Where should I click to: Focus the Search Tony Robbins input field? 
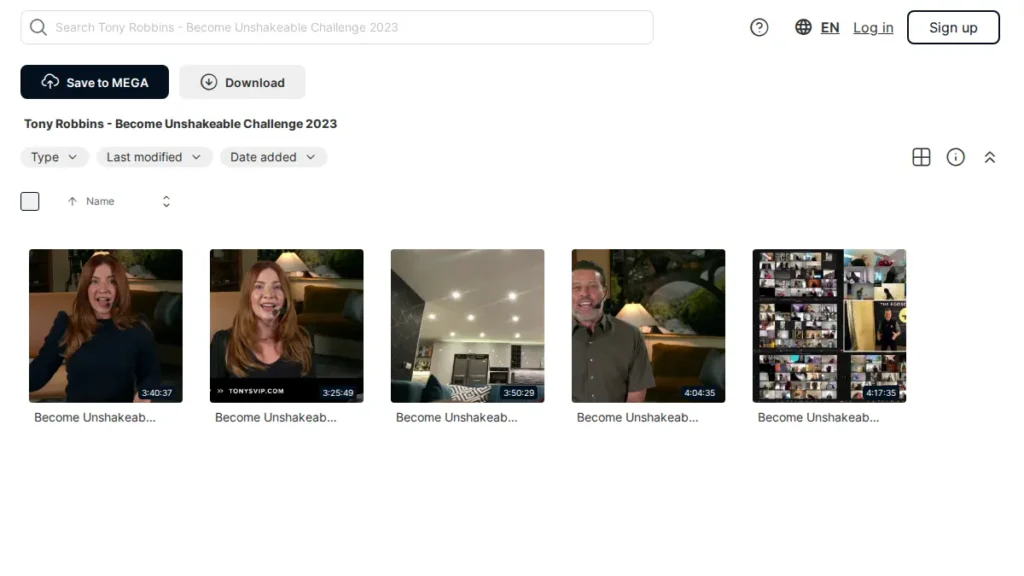click(x=337, y=27)
